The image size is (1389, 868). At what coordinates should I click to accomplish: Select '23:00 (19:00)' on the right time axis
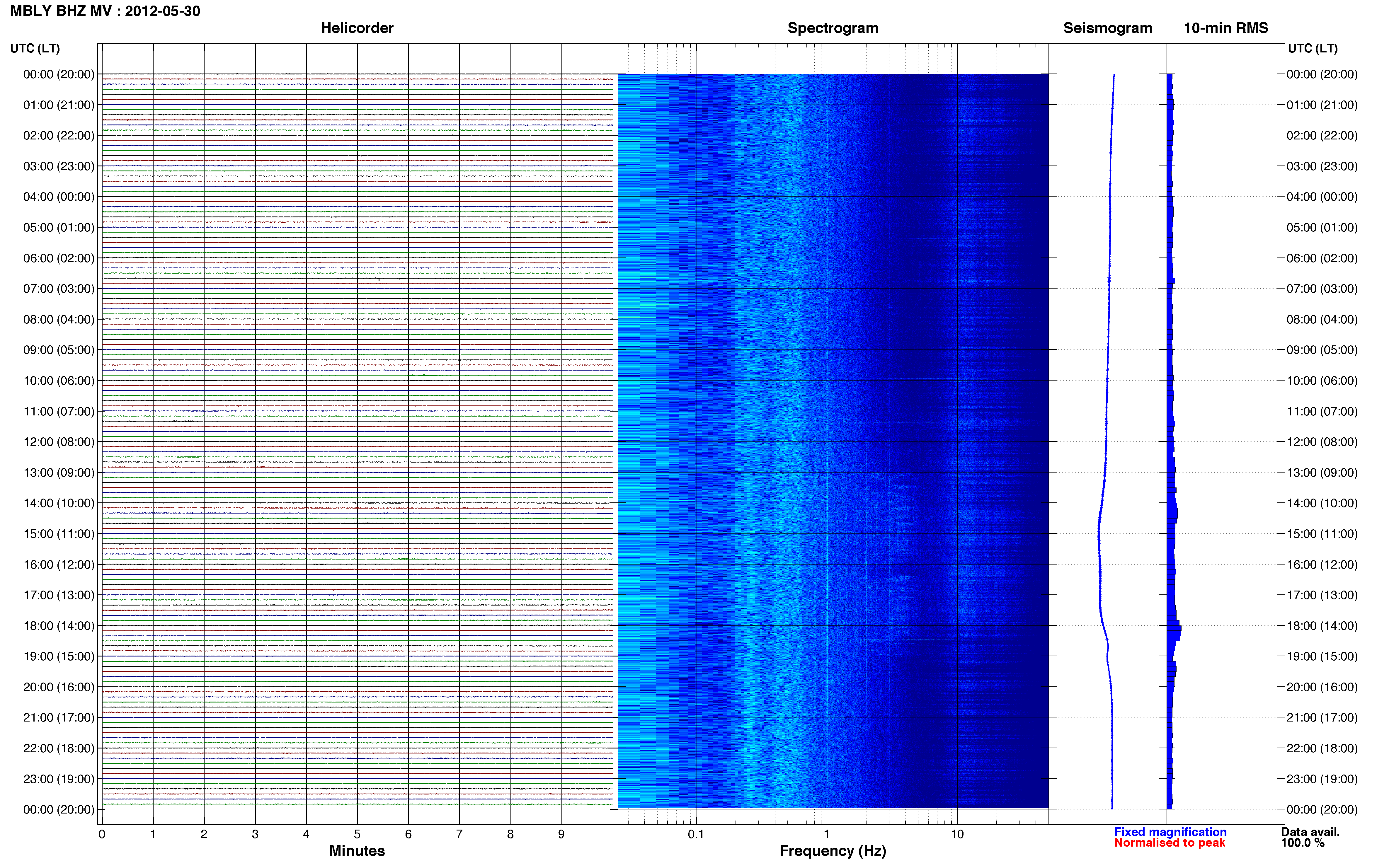point(1322,779)
